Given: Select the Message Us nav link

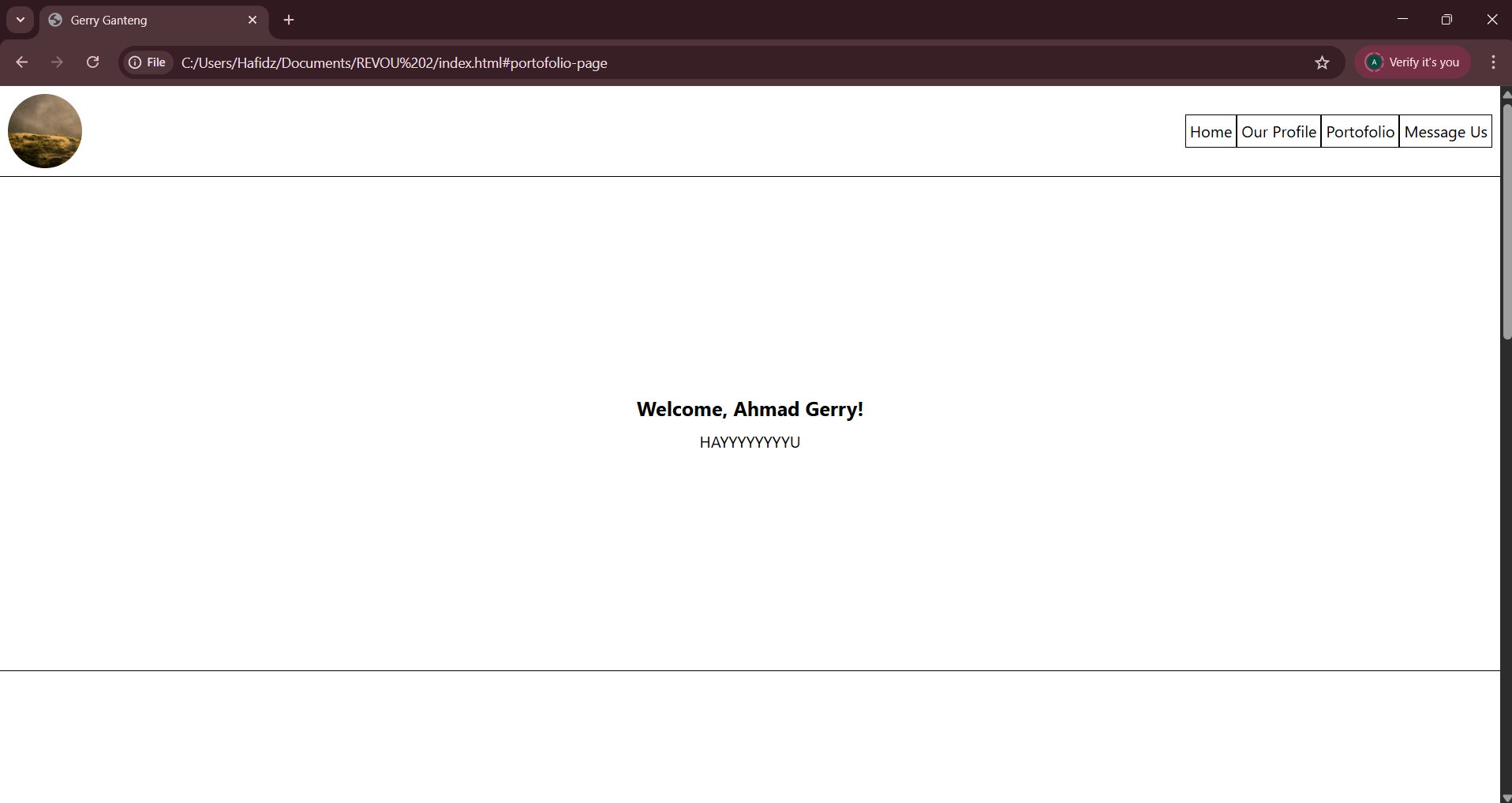Looking at the screenshot, I should click(x=1445, y=132).
